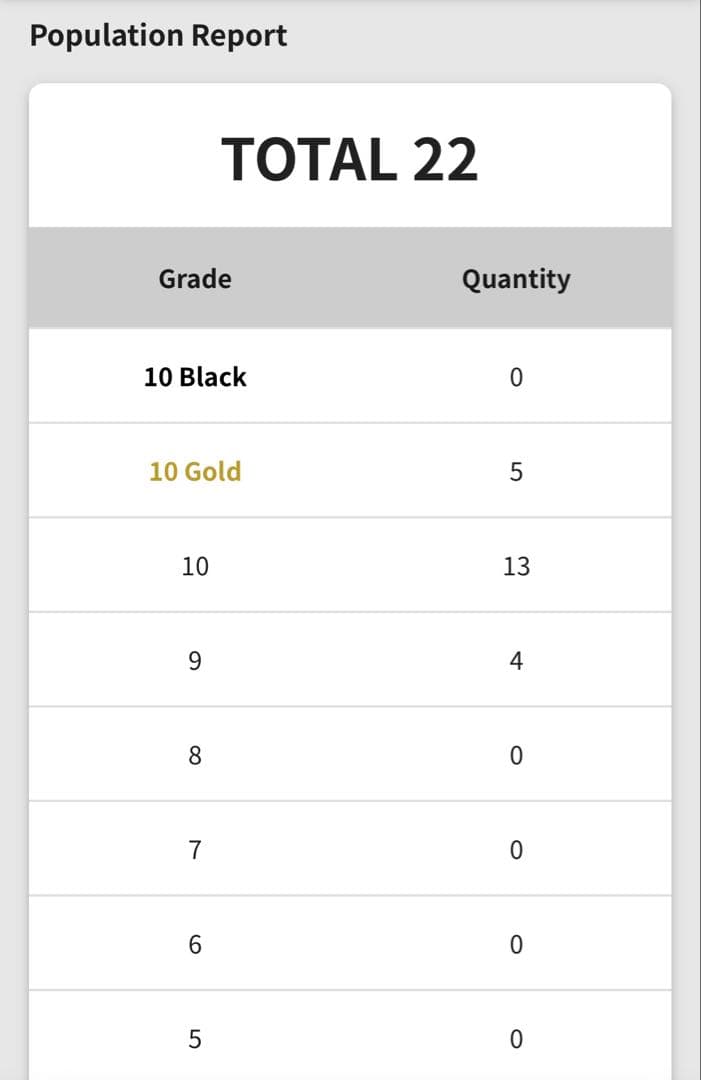
Task: Open the 10 Gold grade row label
Action: point(195,471)
